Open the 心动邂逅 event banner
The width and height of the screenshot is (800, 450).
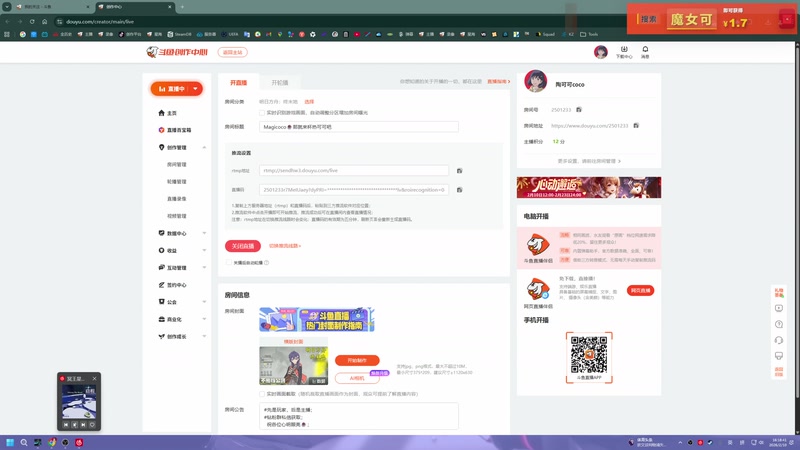(x=589, y=187)
